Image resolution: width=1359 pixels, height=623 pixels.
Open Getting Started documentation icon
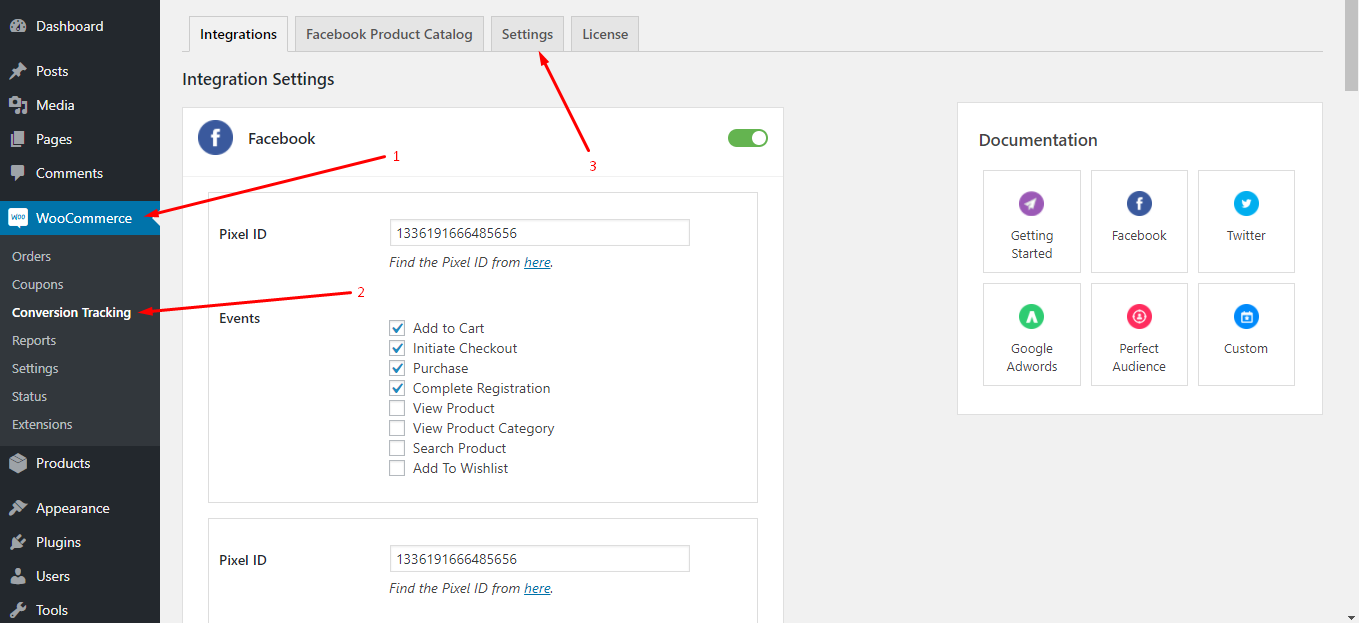coord(1031,204)
